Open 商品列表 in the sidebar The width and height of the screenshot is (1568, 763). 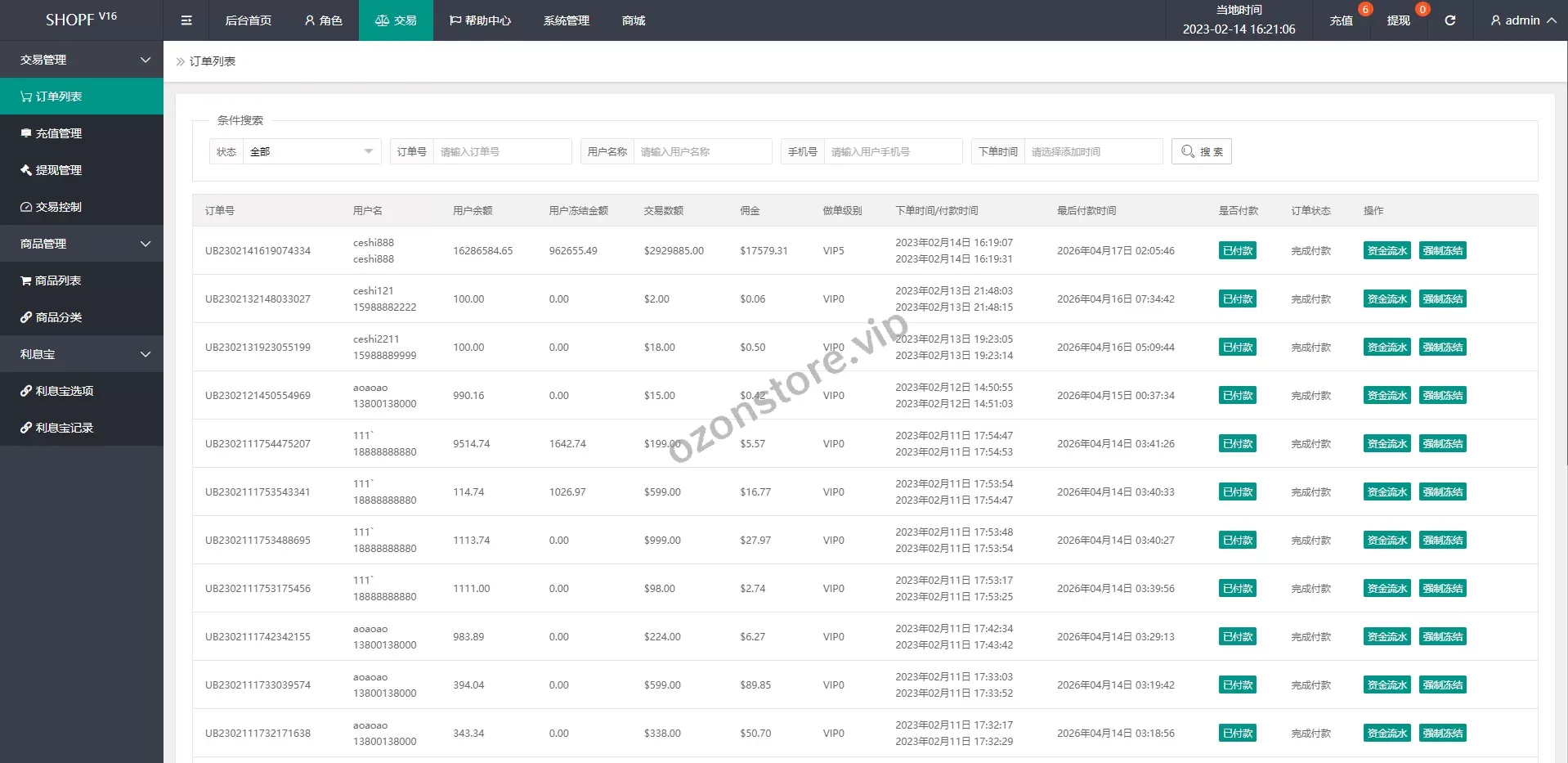click(x=57, y=281)
